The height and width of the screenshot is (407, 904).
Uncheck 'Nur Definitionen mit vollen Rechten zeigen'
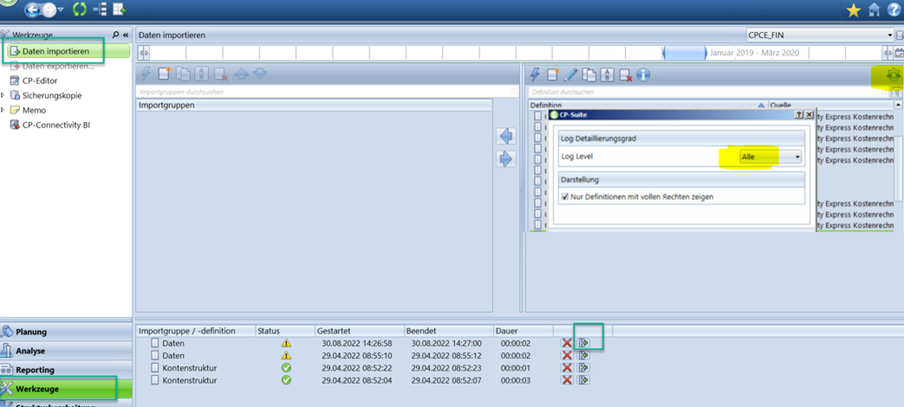(x=566, y=197)
